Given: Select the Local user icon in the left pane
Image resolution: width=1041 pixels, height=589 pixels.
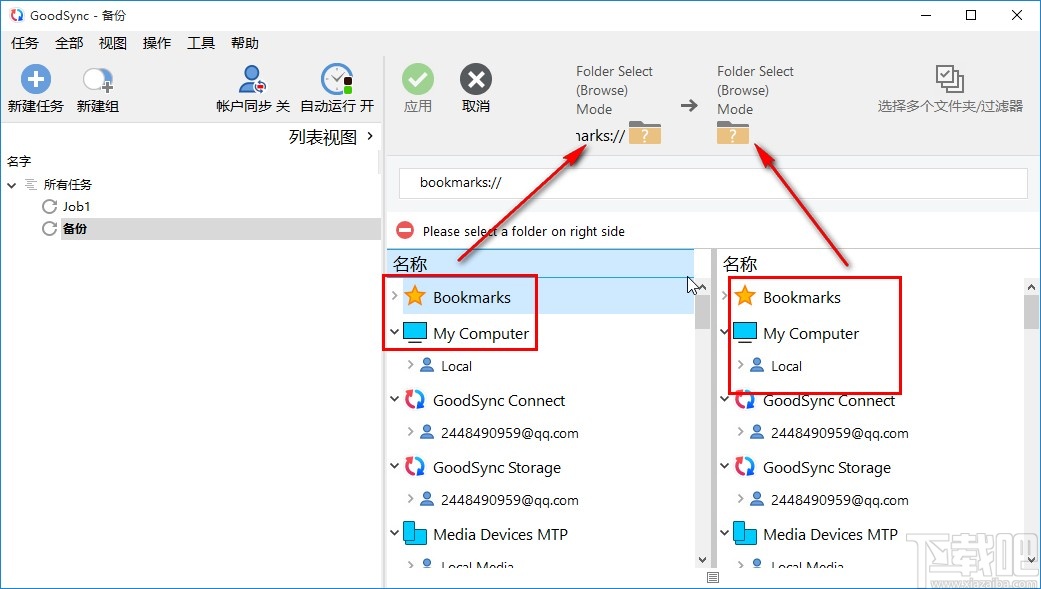Looking at the screenshot, I should coord(427,365).
